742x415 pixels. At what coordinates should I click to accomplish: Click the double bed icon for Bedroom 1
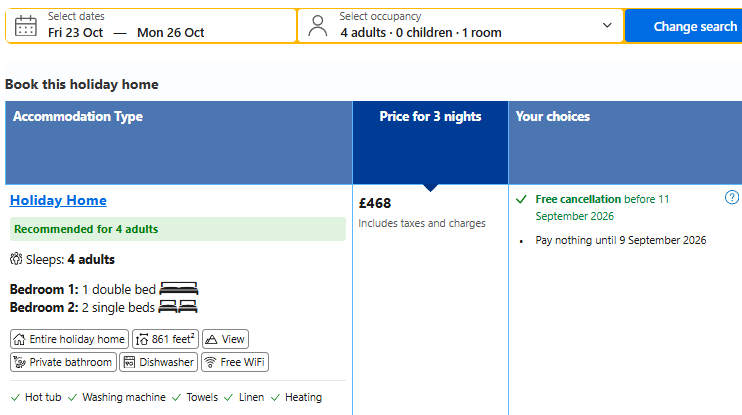point(178,288)
